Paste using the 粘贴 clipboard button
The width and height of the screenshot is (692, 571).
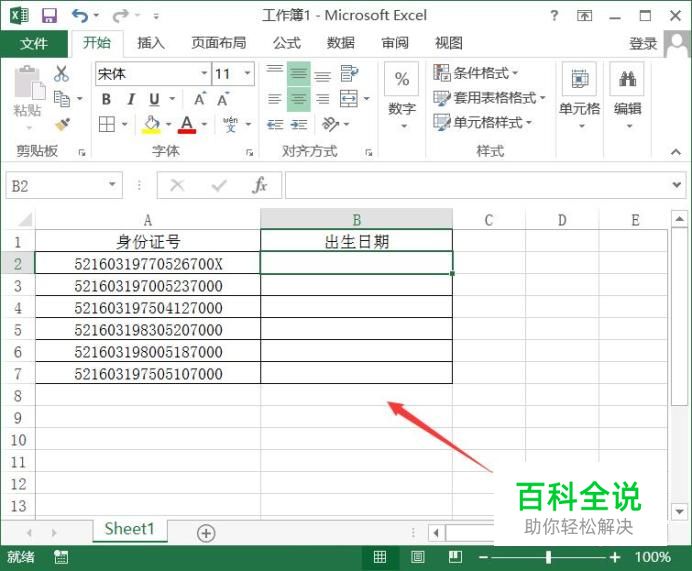coord(28,98)
